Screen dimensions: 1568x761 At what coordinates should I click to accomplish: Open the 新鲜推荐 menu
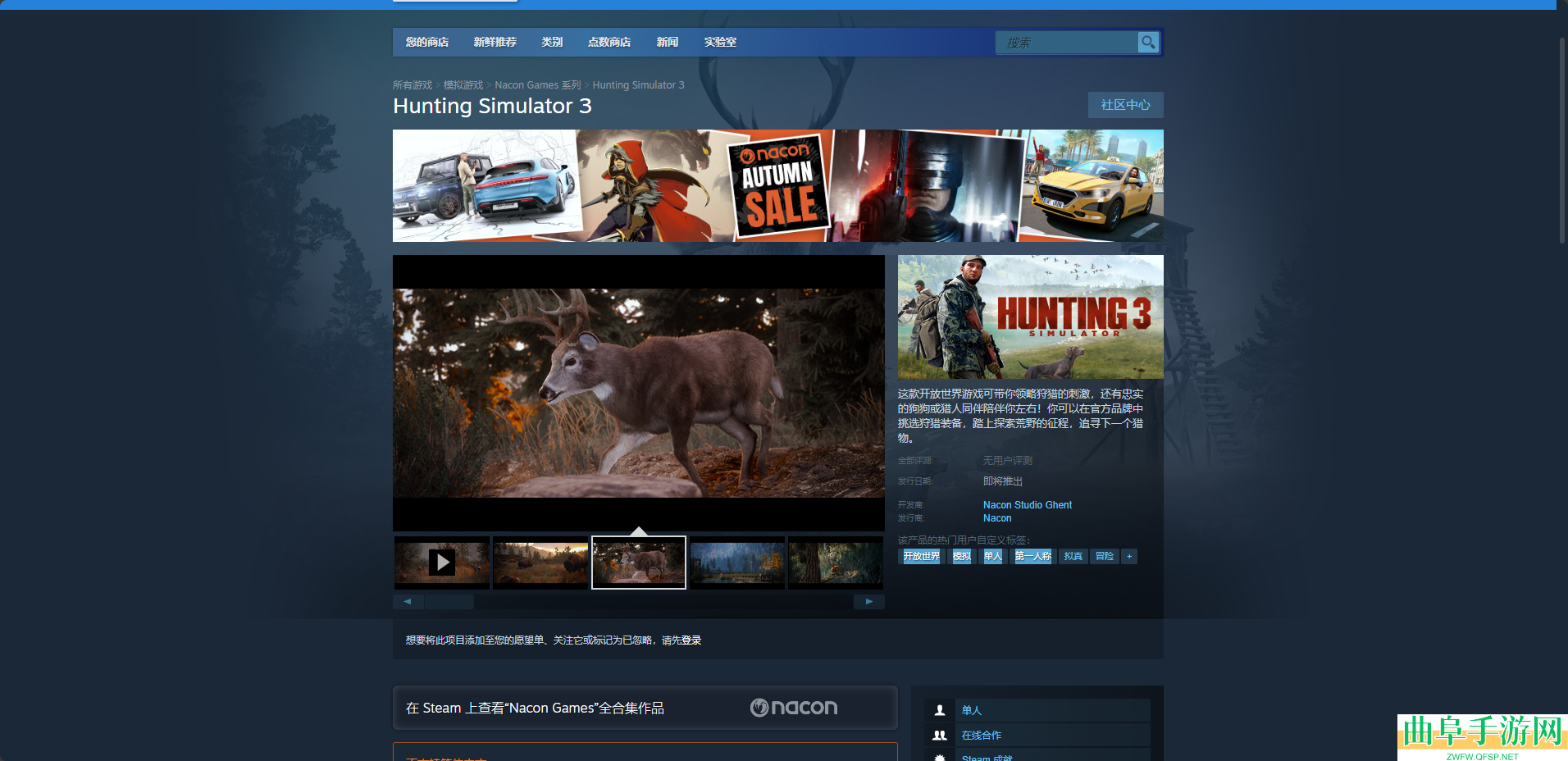(x=495, y=42)
